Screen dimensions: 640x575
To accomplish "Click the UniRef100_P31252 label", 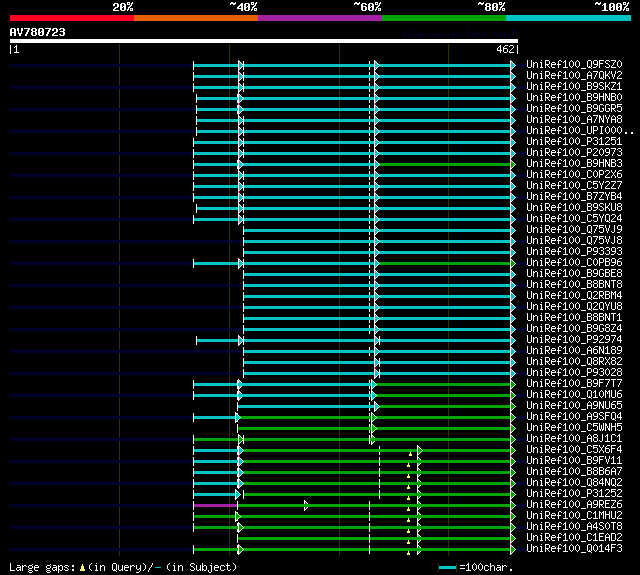I will coord(574,494).
